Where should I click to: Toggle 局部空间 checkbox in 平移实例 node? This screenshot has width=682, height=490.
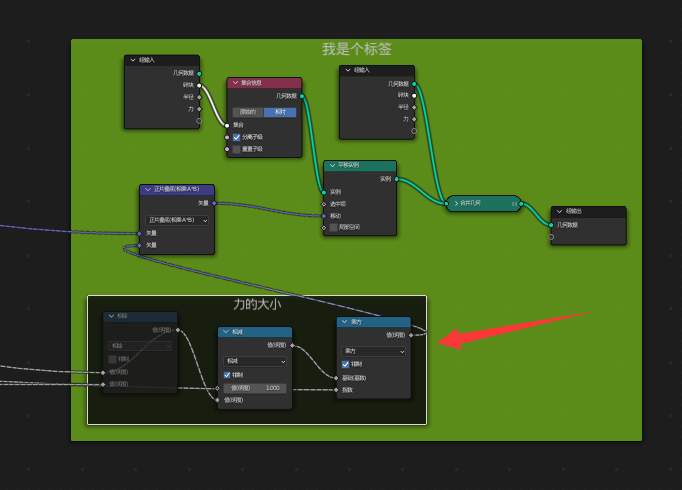coord(333,227)
